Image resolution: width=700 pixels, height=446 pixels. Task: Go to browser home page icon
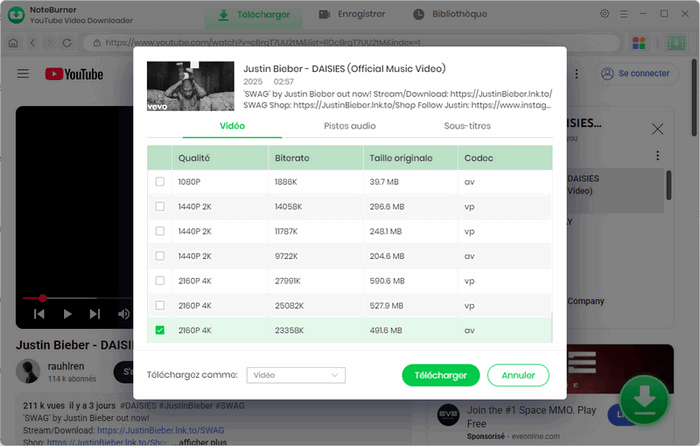pyautogui.click(x=13, y=43)
